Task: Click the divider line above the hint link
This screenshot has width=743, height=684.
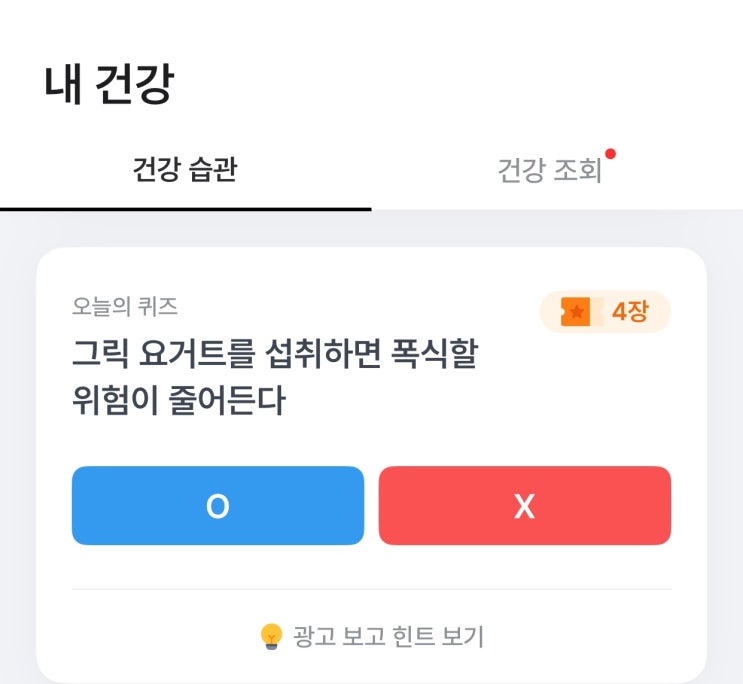Action: coord(371,589)
